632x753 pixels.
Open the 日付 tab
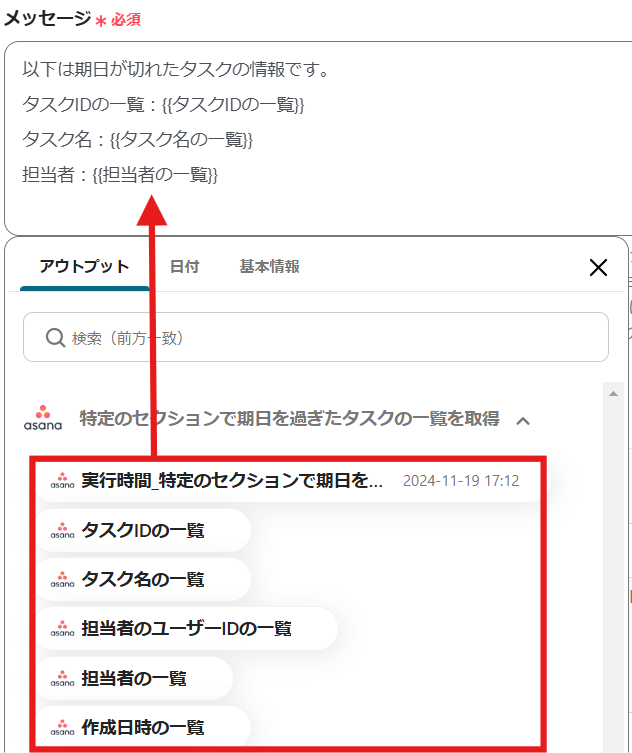[x=184, y=267]
